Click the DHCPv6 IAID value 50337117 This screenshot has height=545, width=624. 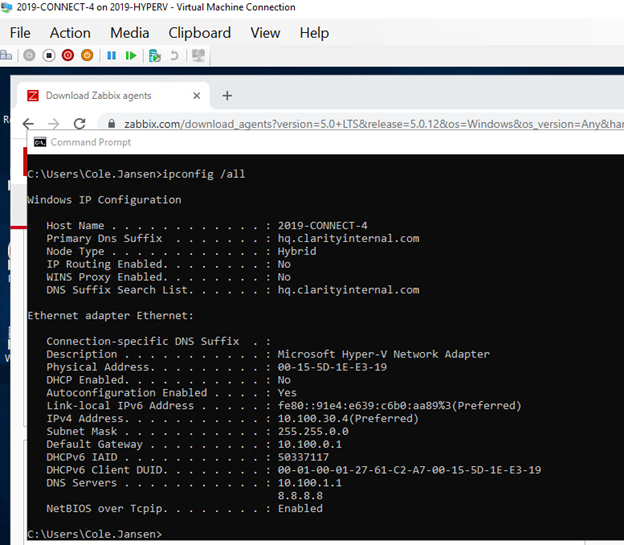[x=303, y=457]
